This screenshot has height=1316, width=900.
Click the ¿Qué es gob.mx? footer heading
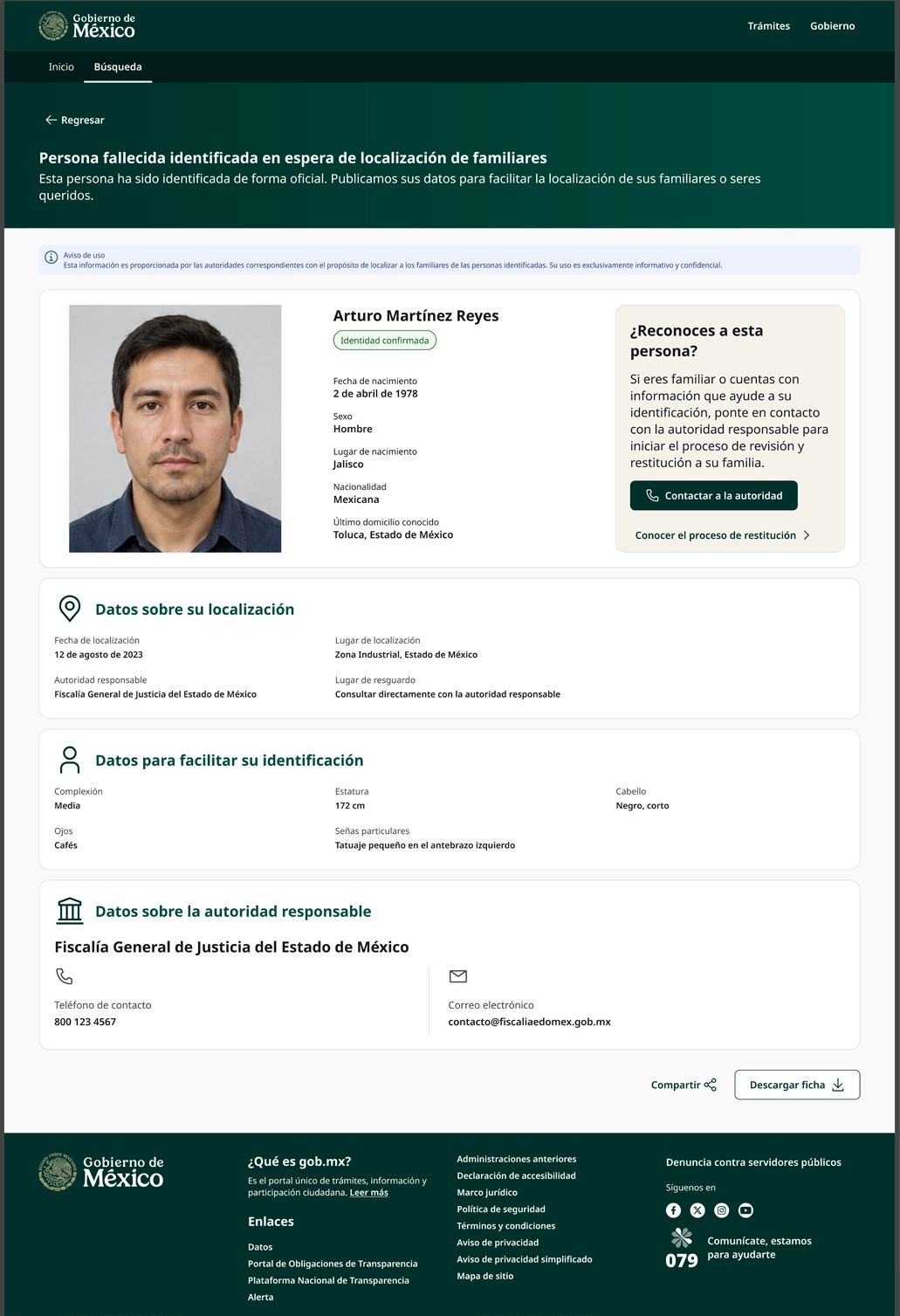tap(299, 1161)
